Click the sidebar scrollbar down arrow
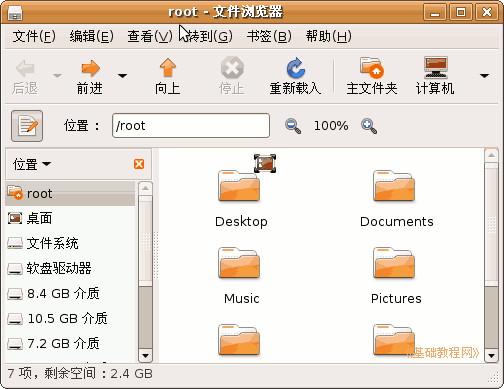Image resolution: width=504 pixels, height=389 pixels. click(x=145, y=356)
